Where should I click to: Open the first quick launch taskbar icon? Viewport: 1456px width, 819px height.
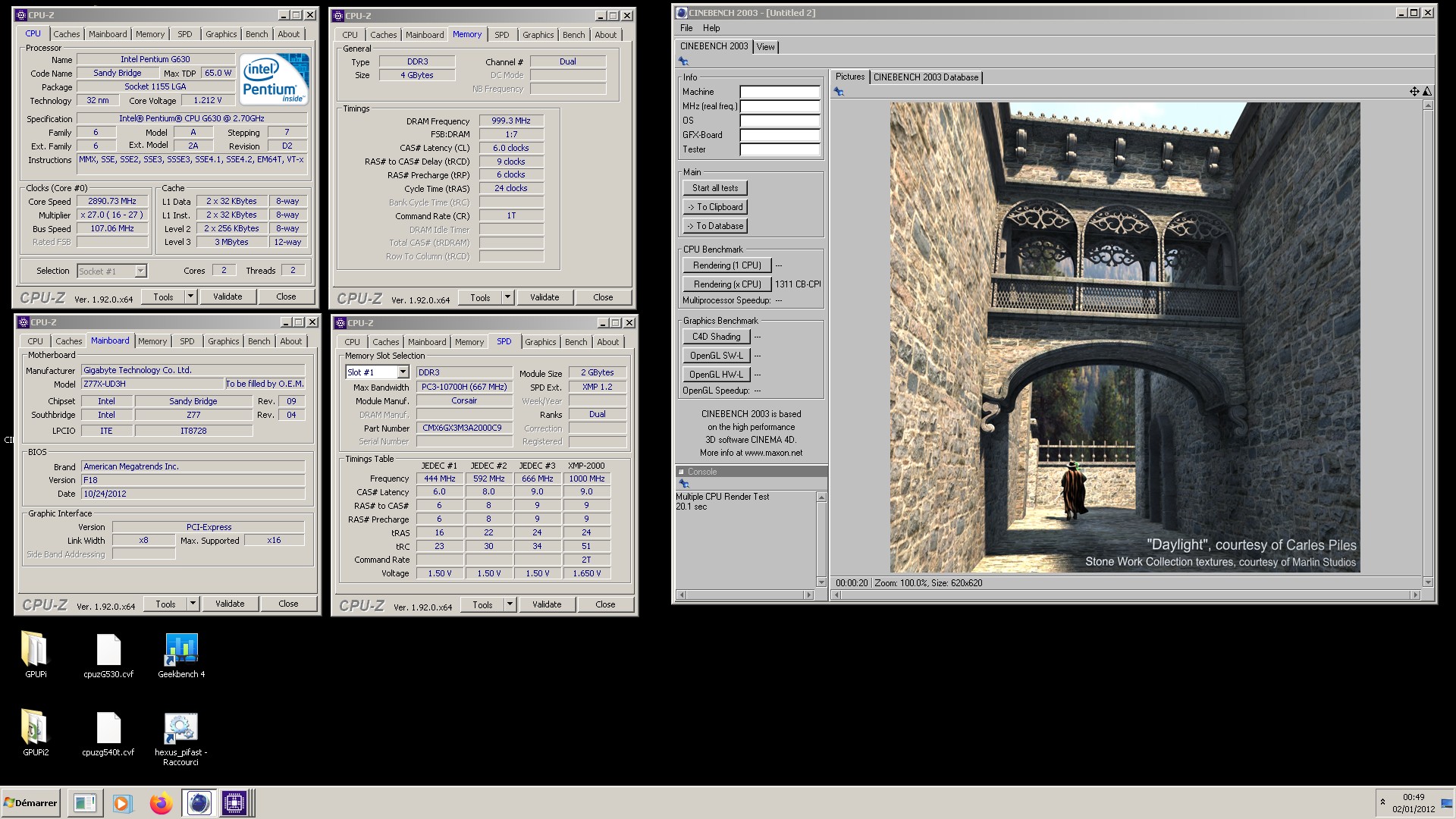85,803
